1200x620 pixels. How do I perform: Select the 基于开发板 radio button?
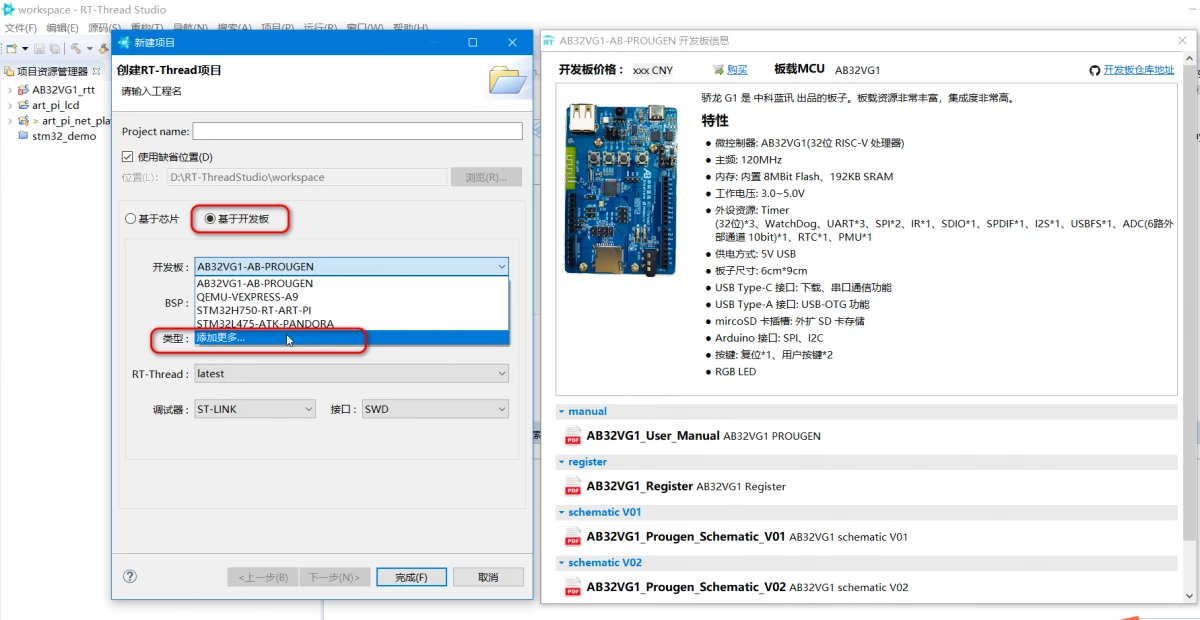pyautogui.click(x=210, y=219)
